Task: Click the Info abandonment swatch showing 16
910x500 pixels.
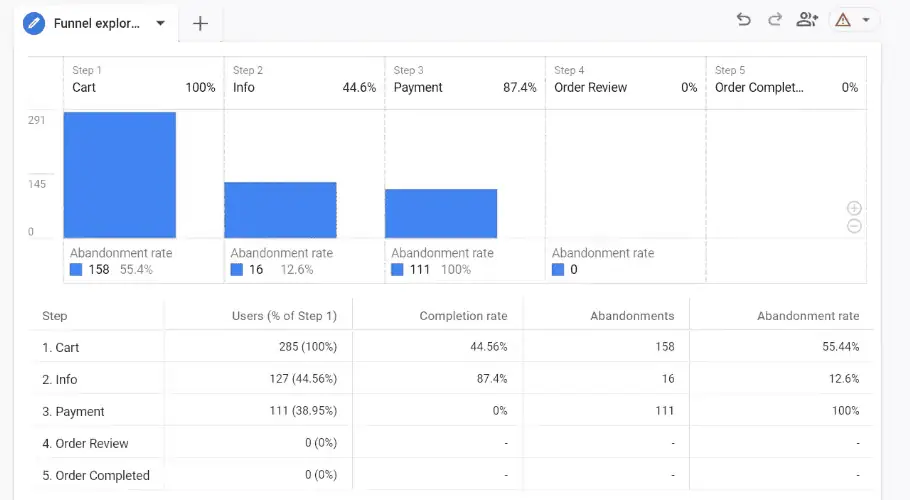Action: tap(237, 270)
